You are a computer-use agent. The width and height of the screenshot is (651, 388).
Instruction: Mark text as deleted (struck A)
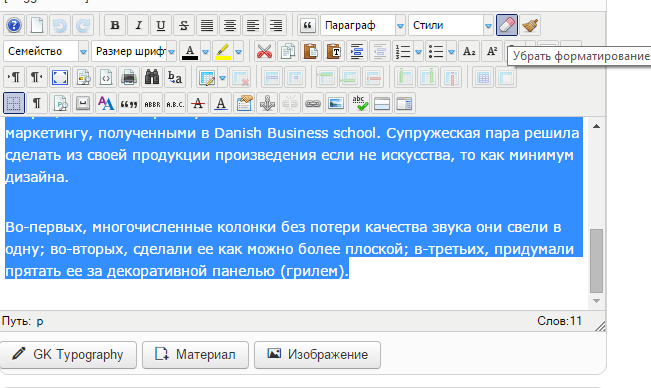click(198, 104)
